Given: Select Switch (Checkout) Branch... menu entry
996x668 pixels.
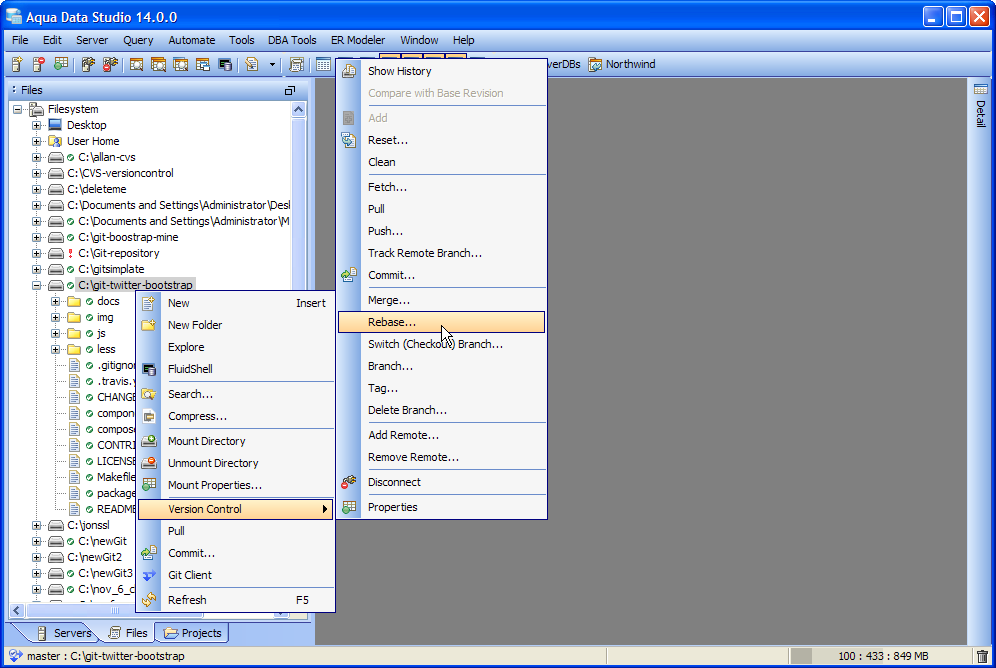Looking at the screenshot, I should pyautogui.click(x=441, y=344).
